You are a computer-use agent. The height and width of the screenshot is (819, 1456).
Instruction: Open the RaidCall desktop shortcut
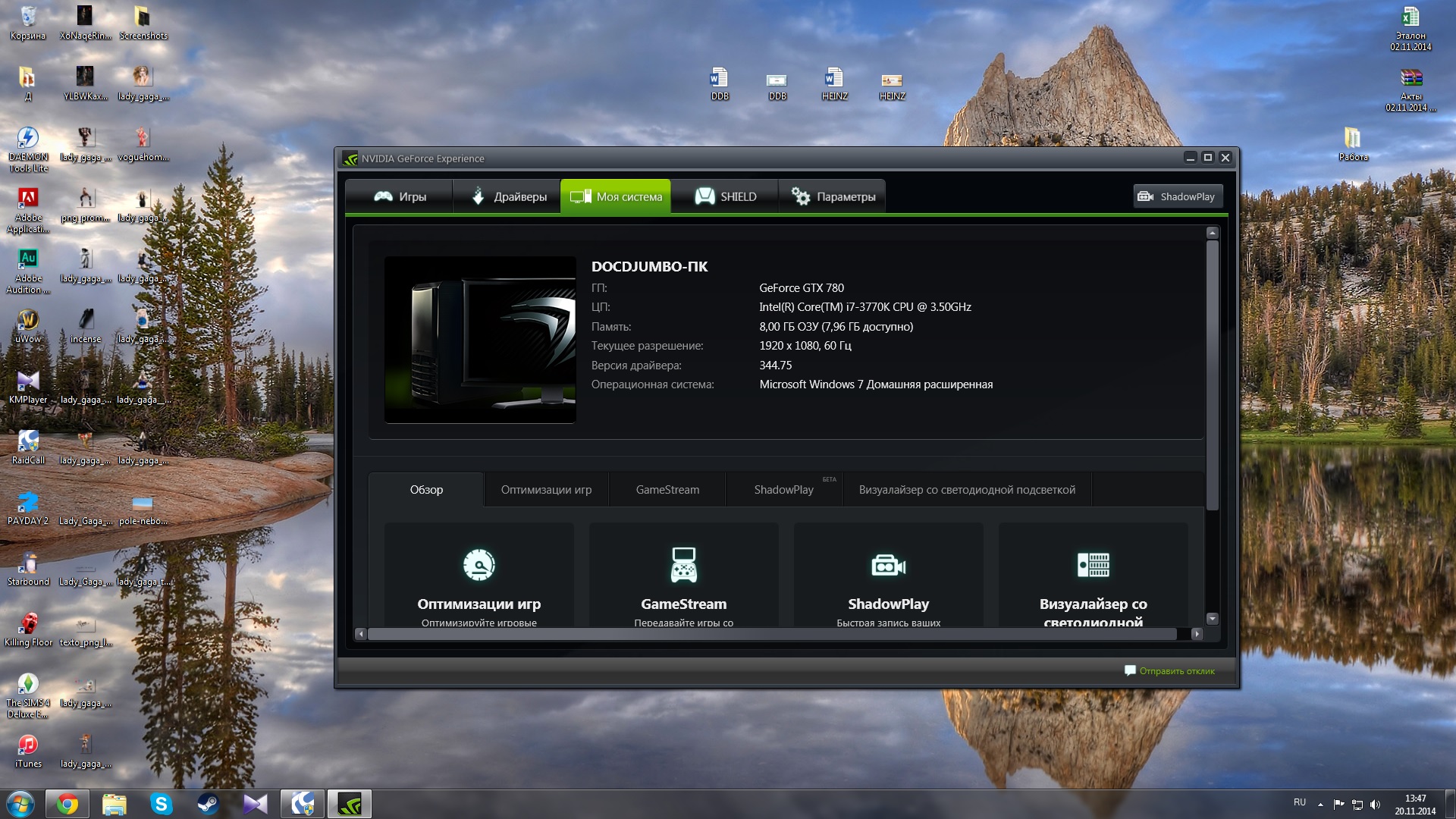(28, 447)
